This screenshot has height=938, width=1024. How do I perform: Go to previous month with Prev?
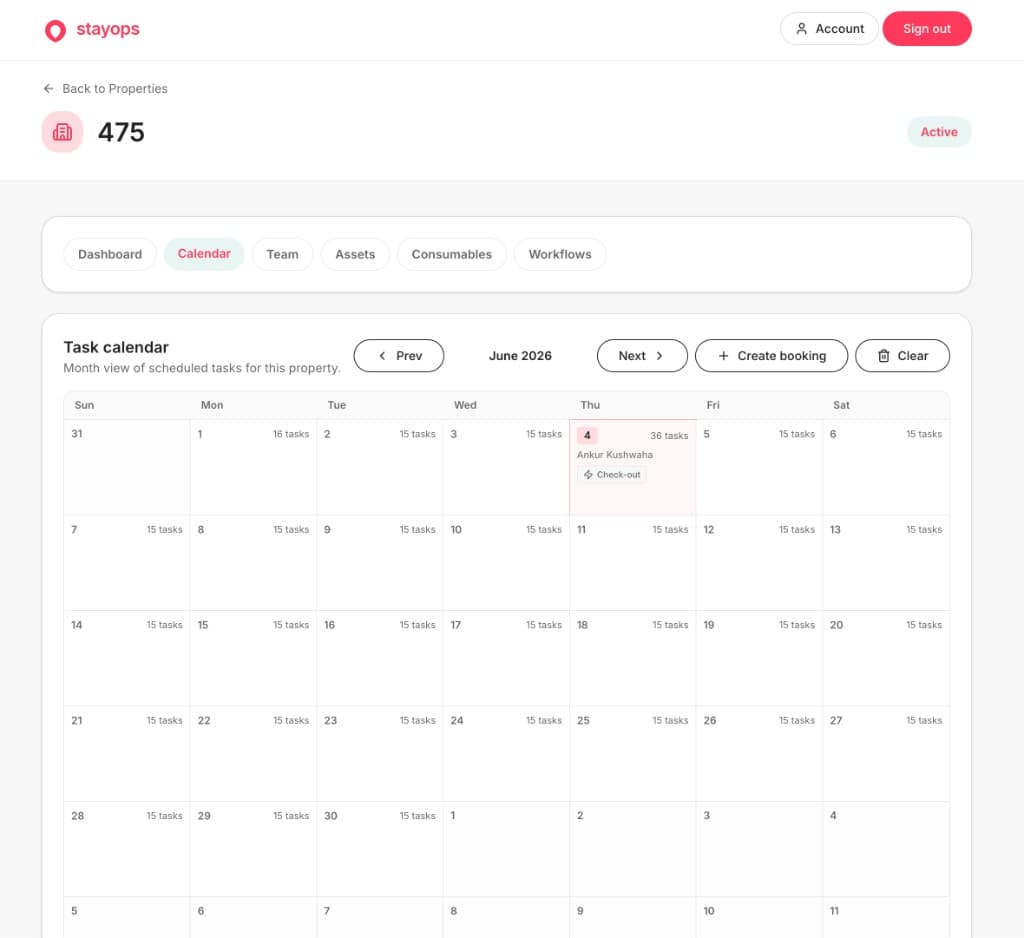pos(399,355)
